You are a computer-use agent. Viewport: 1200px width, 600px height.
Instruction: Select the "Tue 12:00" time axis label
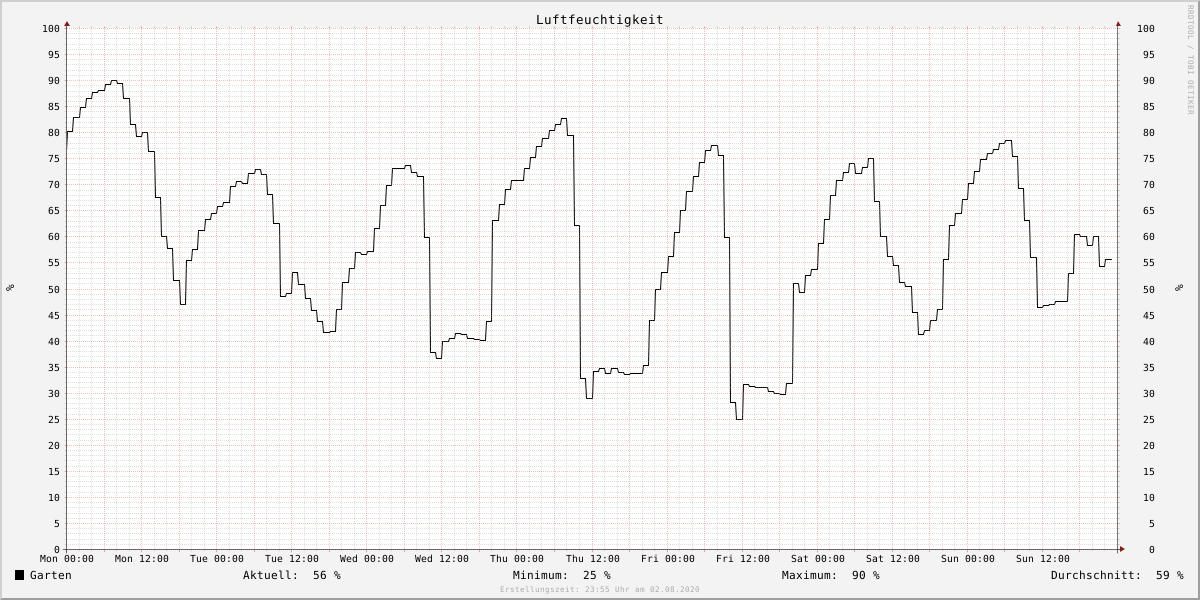tap(292, 559)
